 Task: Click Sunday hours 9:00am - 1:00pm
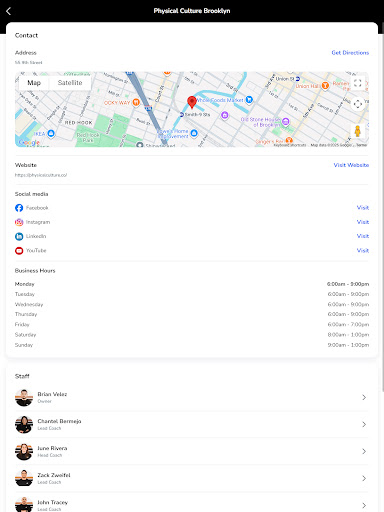348,345
